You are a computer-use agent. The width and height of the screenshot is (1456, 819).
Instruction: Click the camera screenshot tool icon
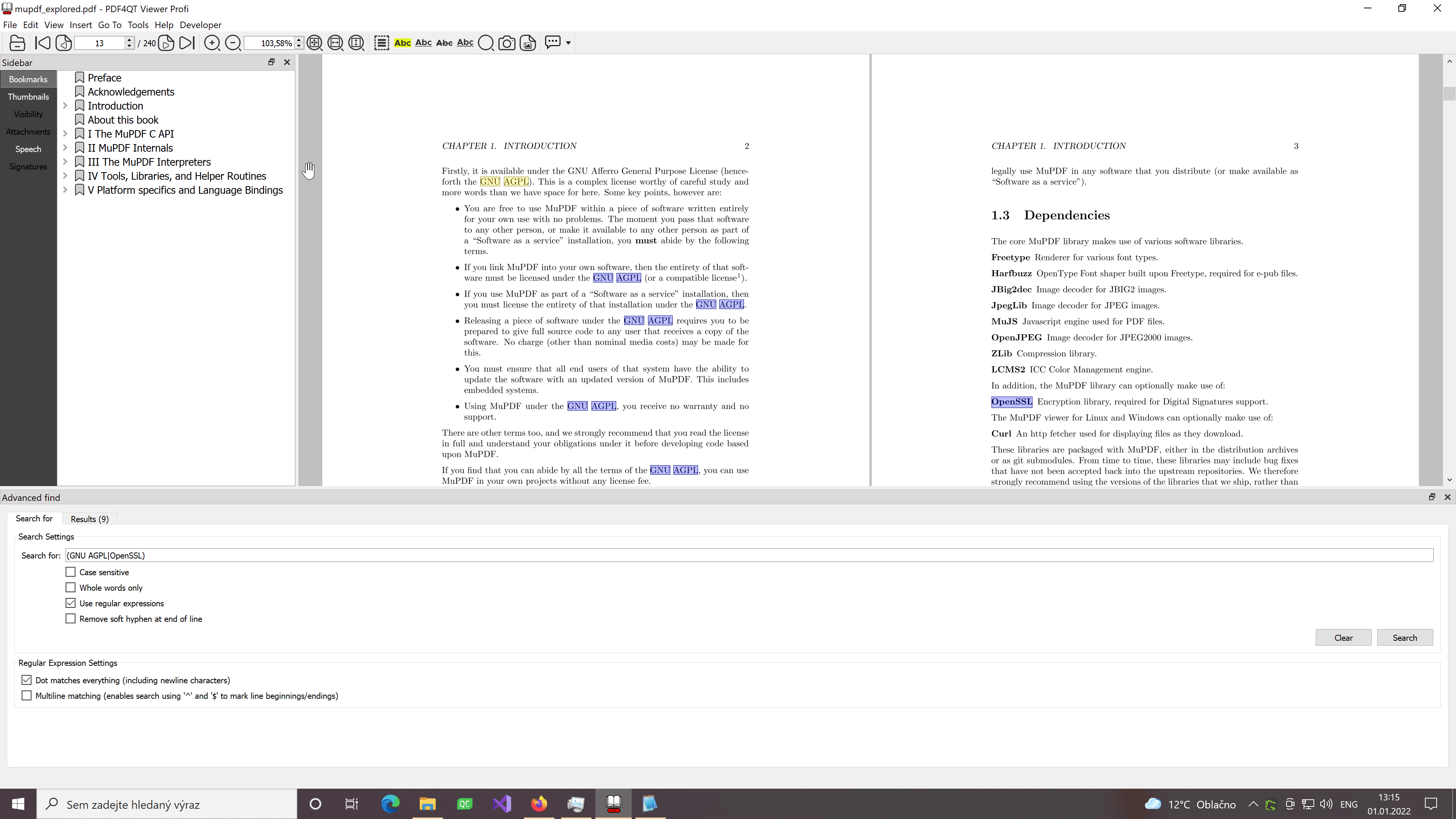coord(507,43)
